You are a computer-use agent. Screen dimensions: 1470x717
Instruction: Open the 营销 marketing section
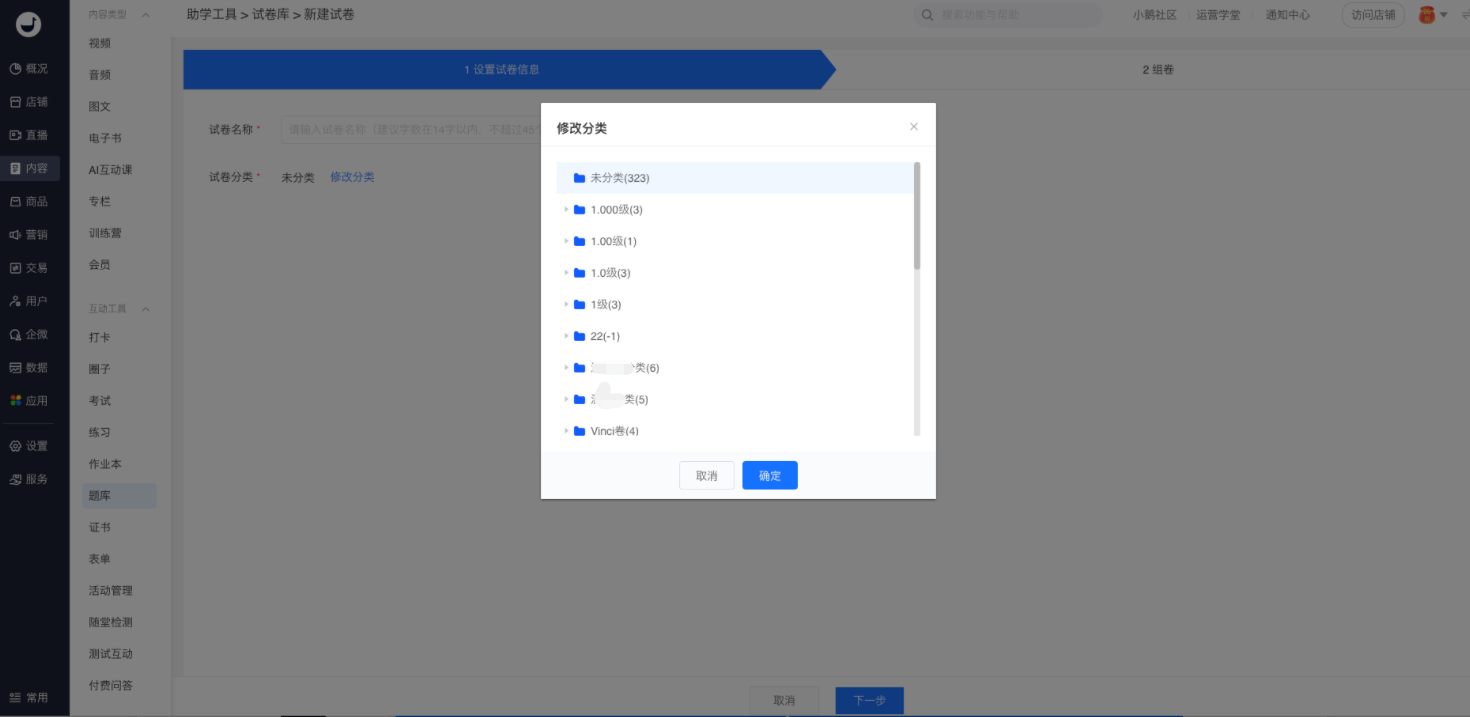click(x=29, y=234)
